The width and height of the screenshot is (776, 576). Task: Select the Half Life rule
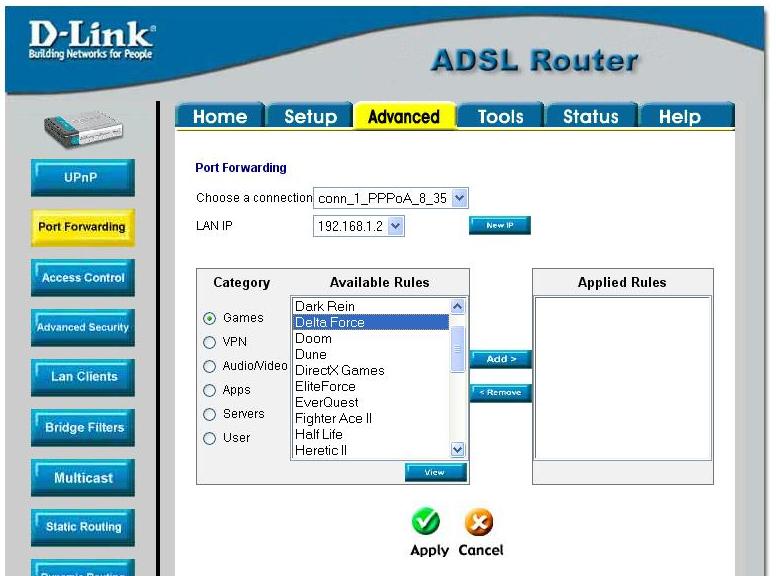371,434
